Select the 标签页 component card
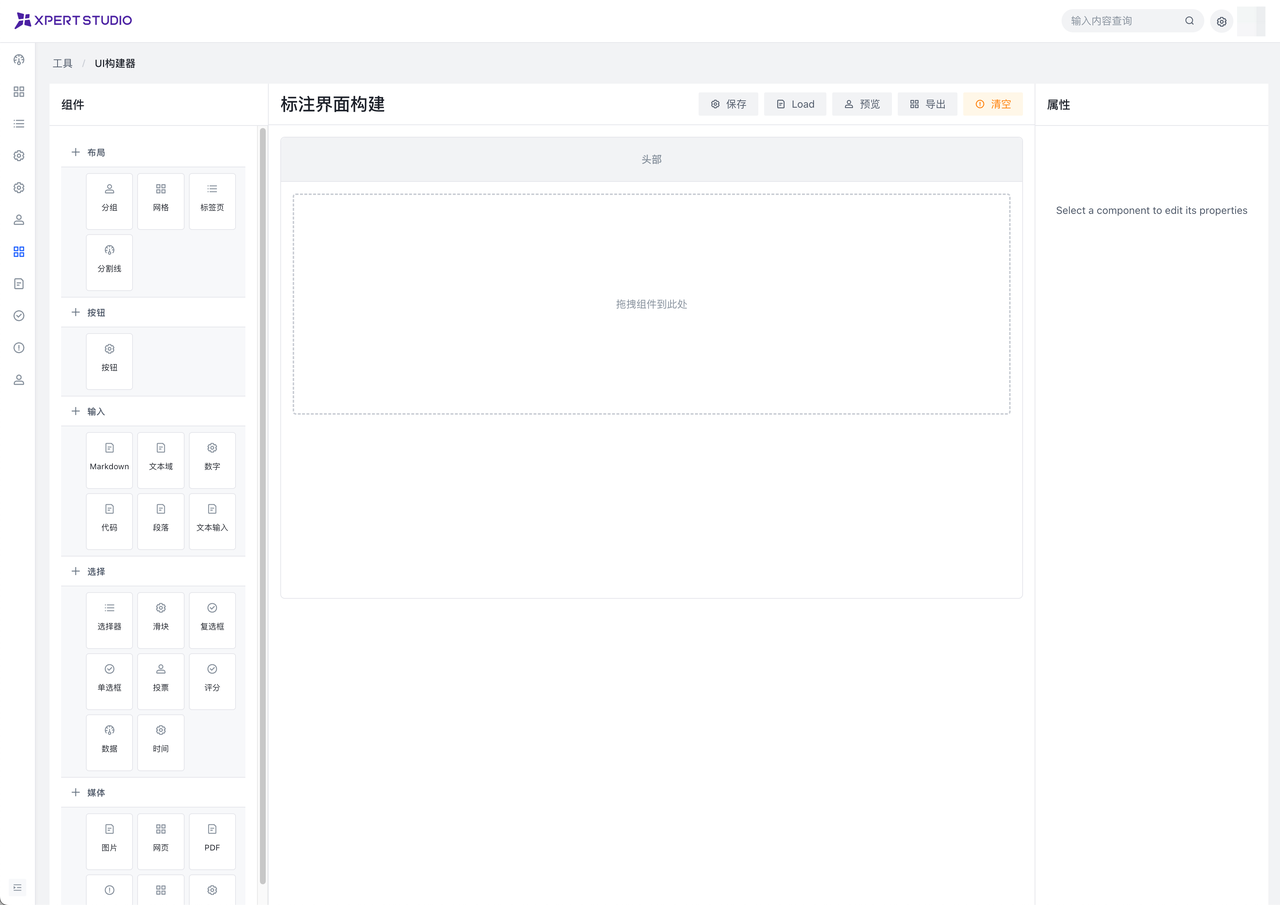Screen dimensions: 1280x905 tap(212, 201)
